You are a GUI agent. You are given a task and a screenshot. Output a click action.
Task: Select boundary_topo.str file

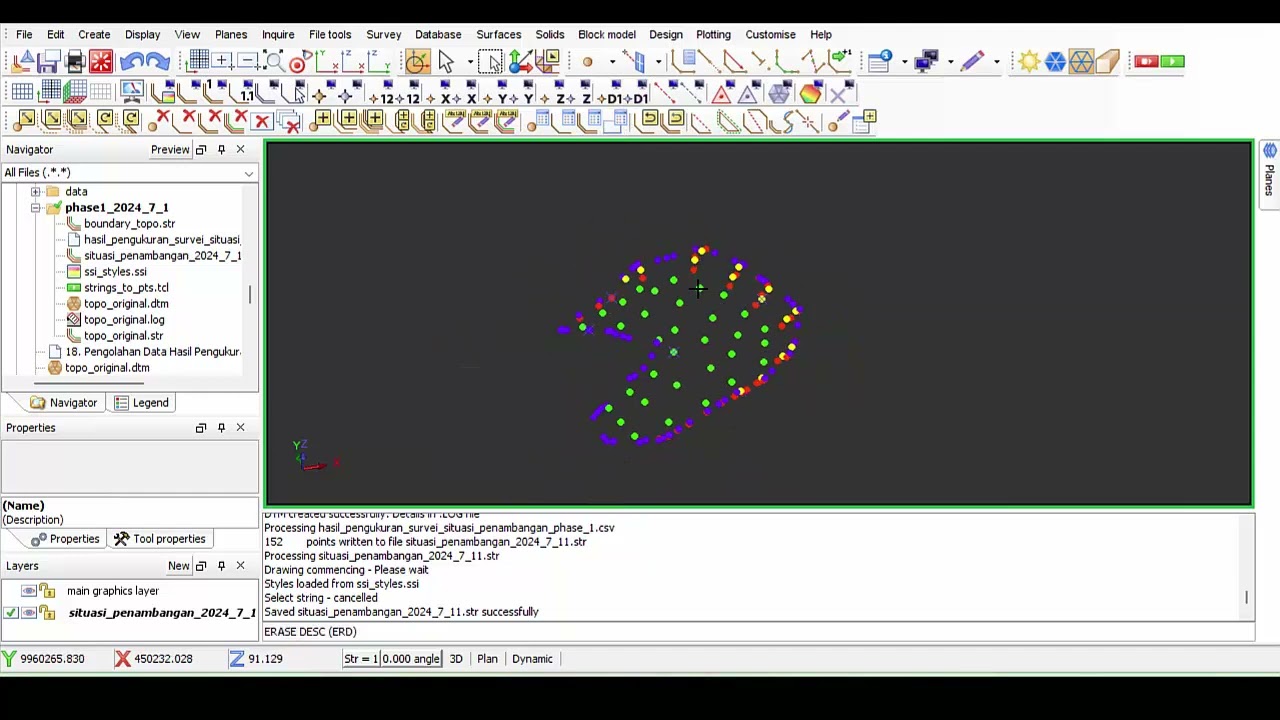(x=129, y=223)
